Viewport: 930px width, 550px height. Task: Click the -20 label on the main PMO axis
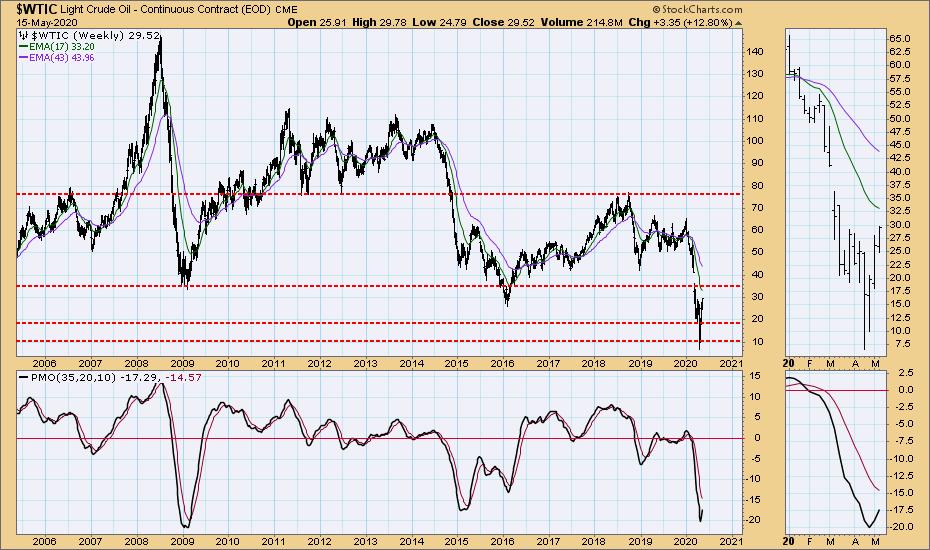(753, 520)
